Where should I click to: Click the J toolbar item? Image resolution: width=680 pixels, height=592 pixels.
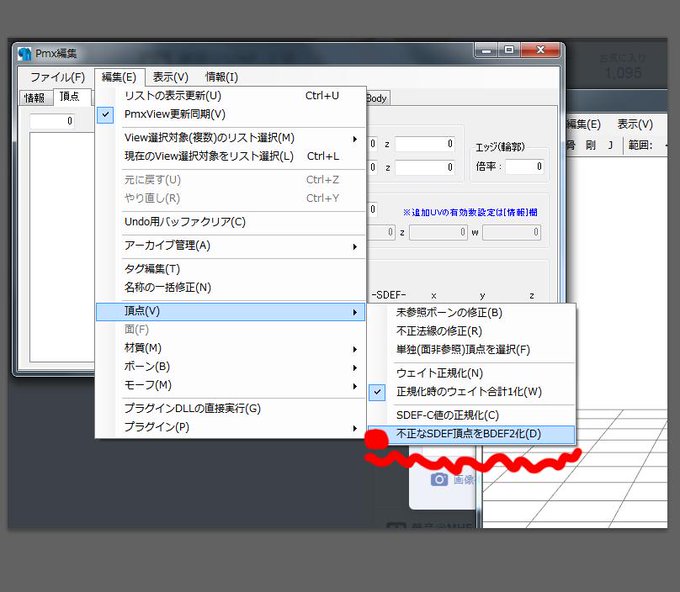(610, 145)
